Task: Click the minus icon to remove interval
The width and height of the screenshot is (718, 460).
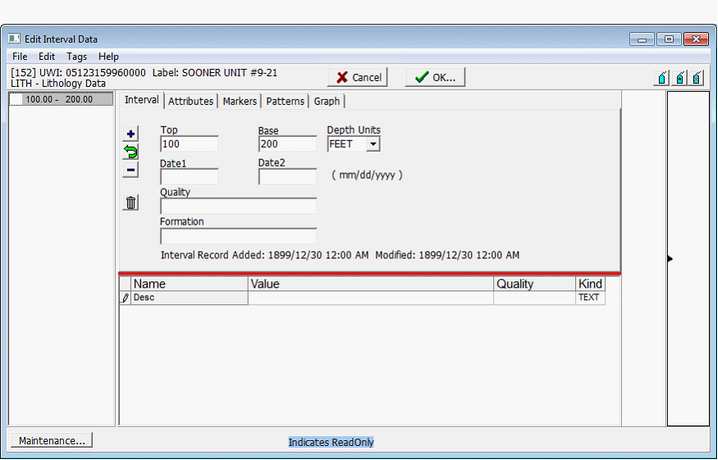Action: pos(131,170)
